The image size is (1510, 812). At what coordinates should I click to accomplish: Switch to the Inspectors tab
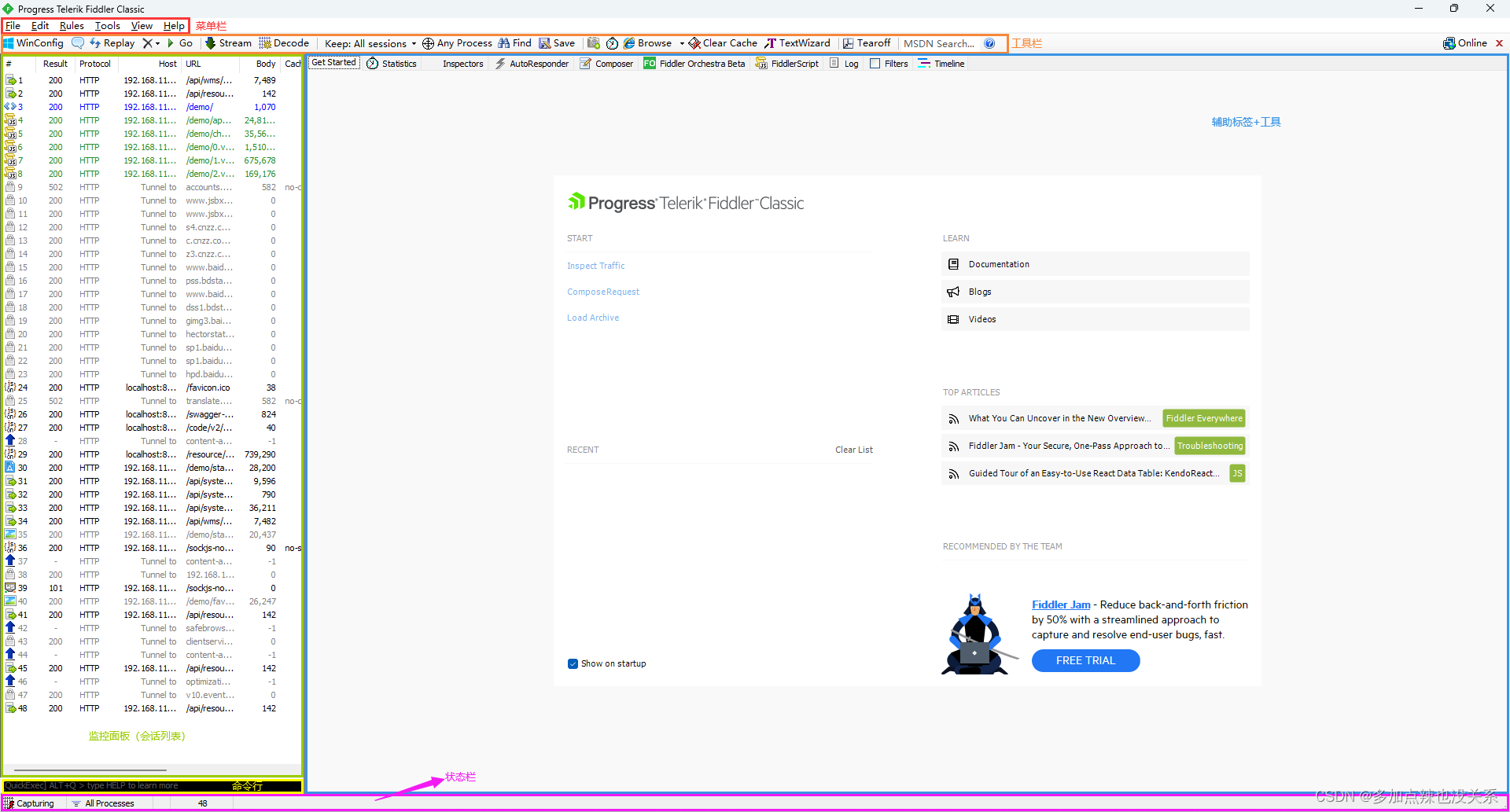pyautogui.click(x=462, y=64)
